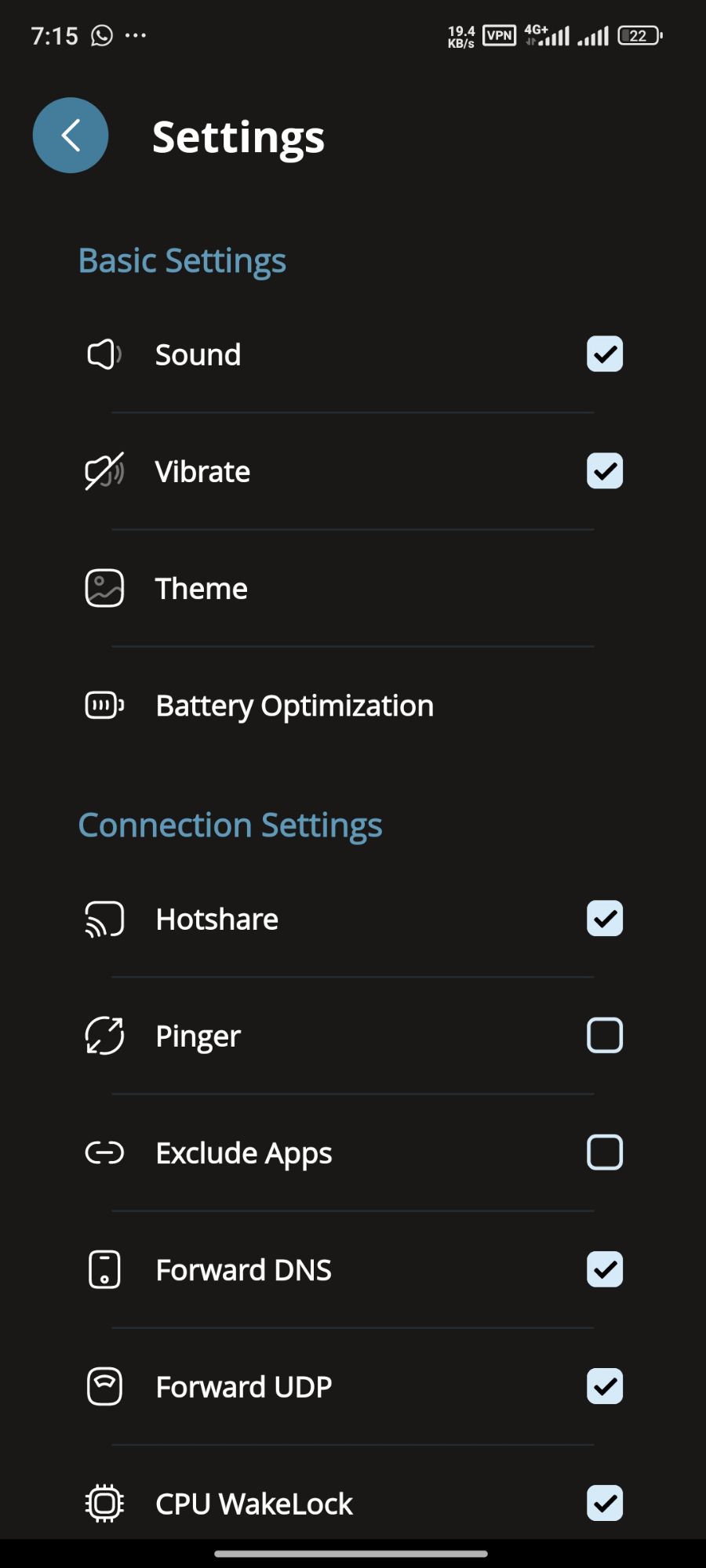Click the Sound speaker icon

(104, 354)
